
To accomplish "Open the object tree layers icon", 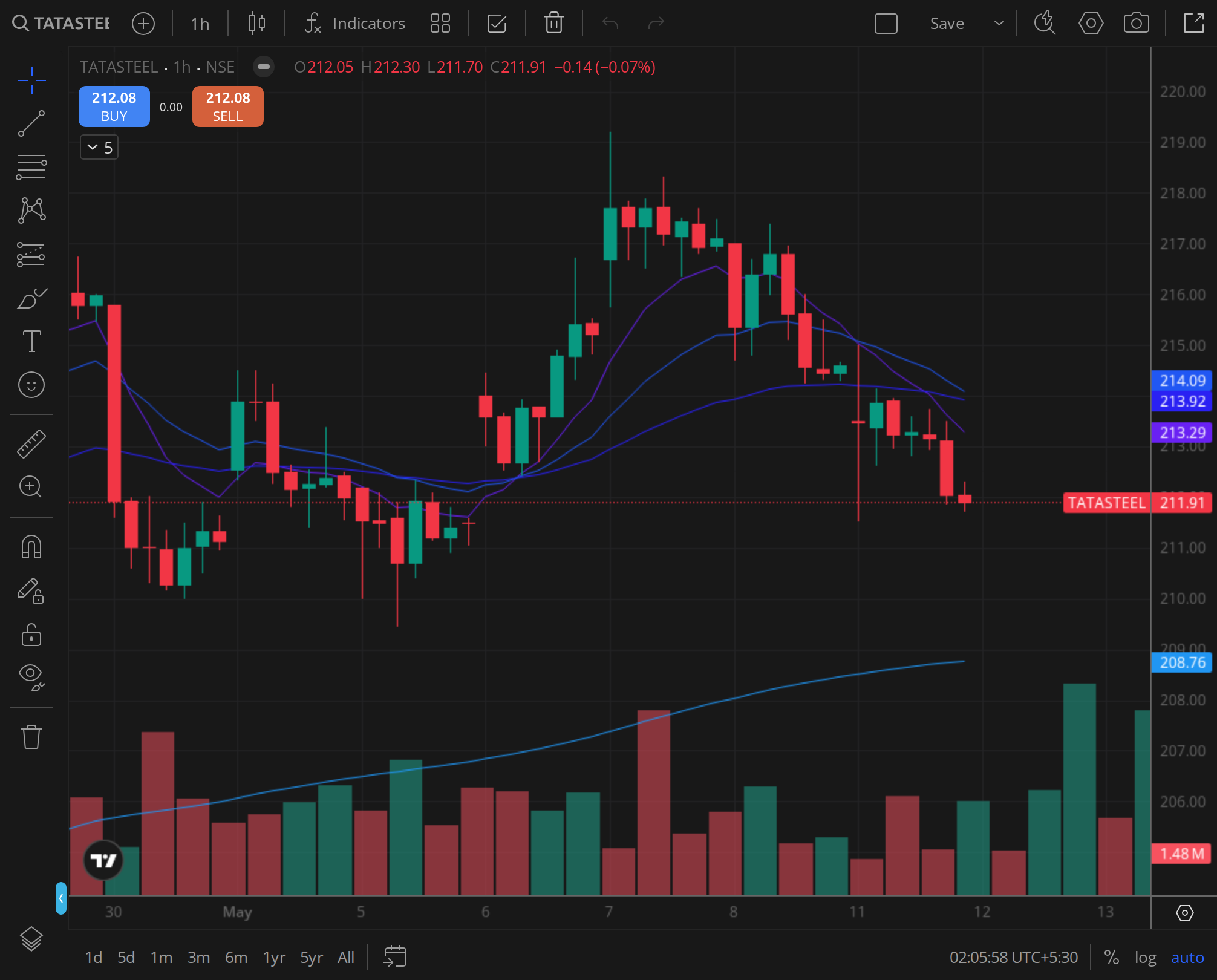I will (x=31, y=939).
